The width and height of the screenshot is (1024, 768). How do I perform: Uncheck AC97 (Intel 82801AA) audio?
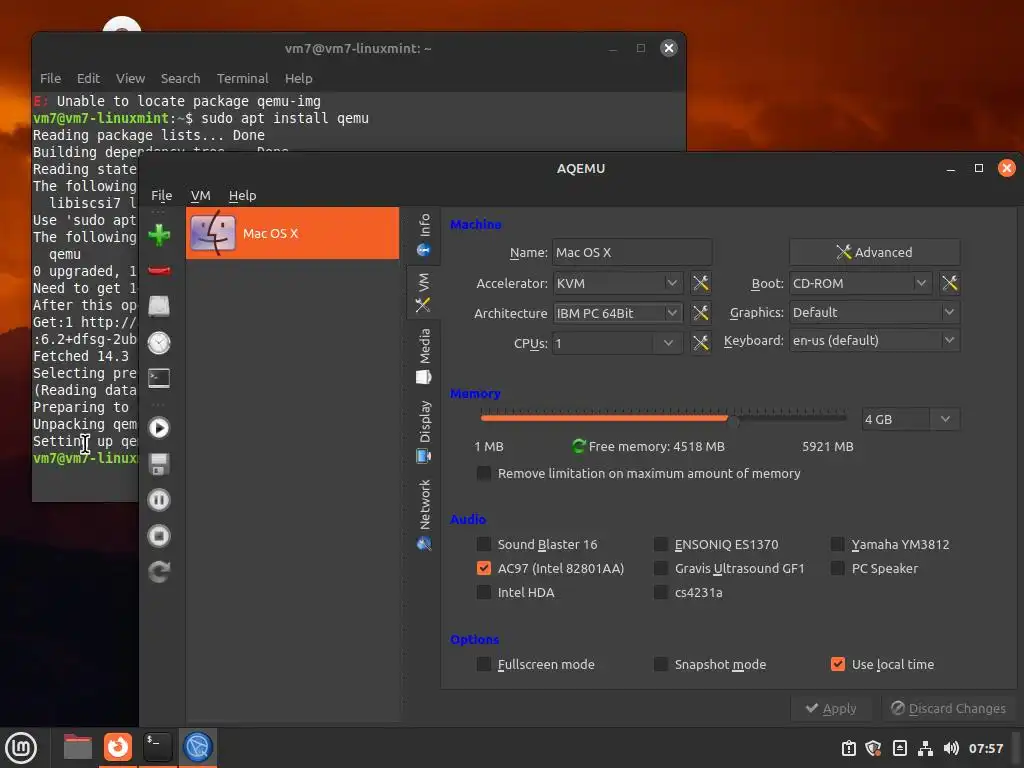(x=484, y=568)
